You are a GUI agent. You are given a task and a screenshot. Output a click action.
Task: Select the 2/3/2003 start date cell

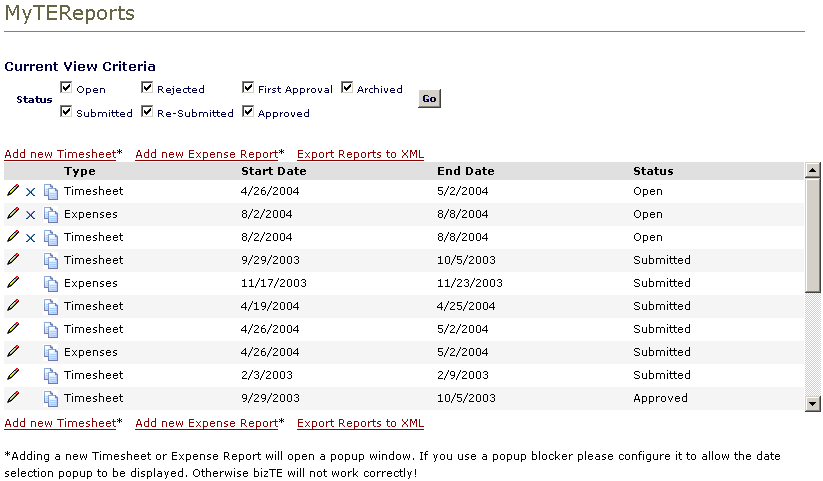click(267, 375)
